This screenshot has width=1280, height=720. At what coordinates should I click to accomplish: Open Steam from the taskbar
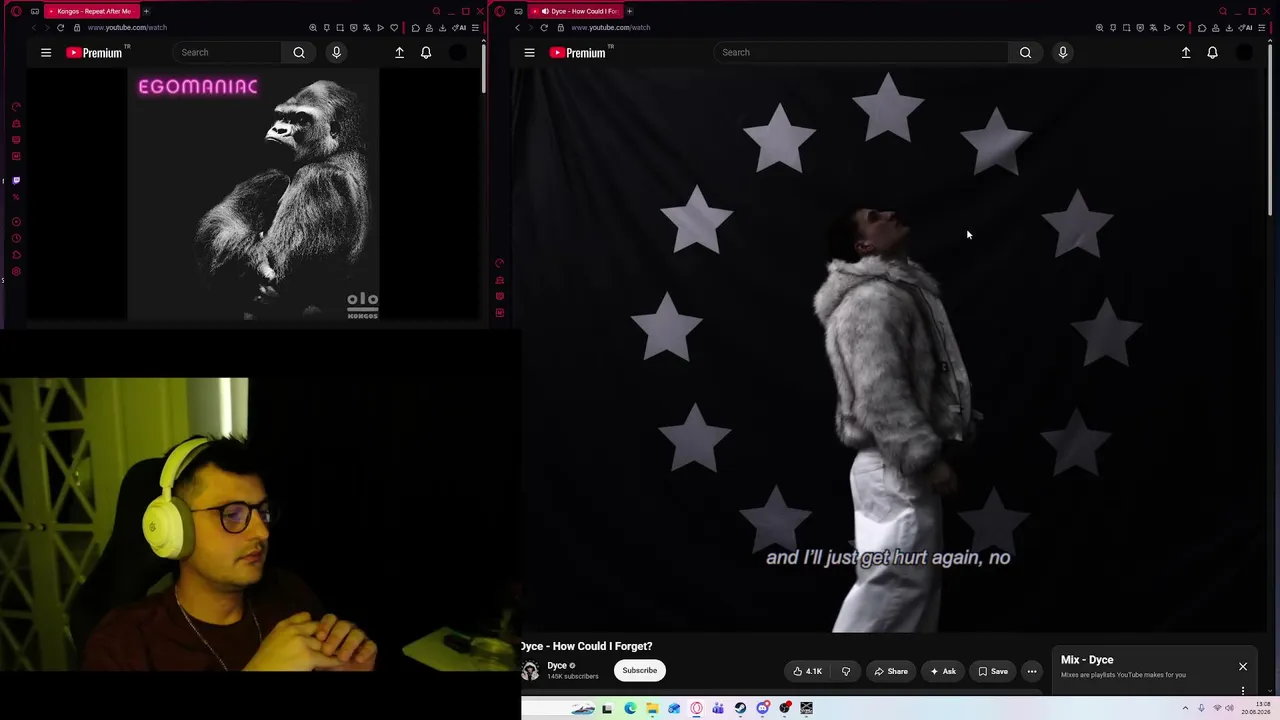(740, 708)
